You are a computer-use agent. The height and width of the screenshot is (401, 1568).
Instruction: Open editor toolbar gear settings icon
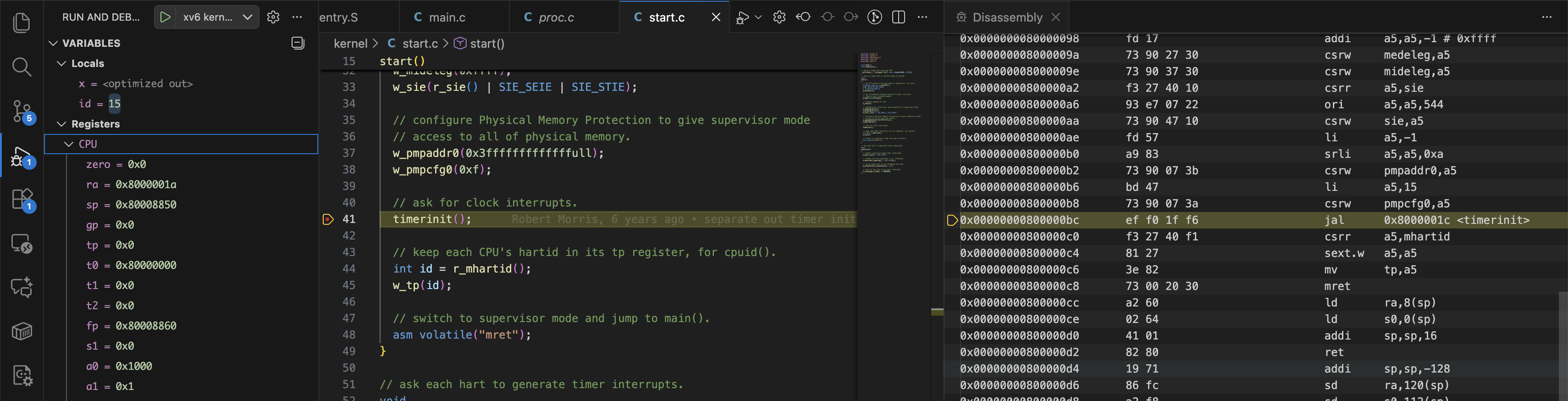779,17
